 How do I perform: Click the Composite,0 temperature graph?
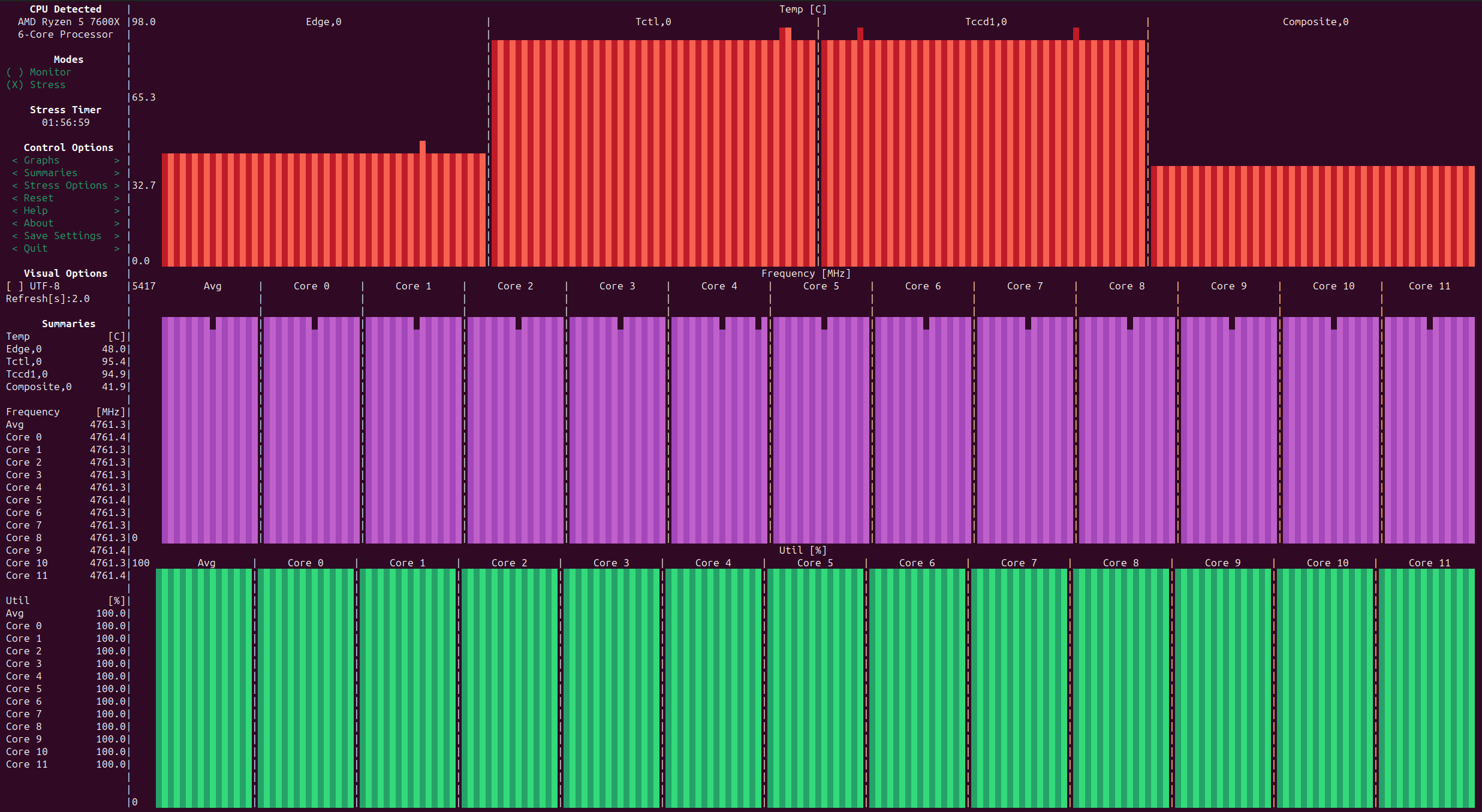(x=1312, y=216)
